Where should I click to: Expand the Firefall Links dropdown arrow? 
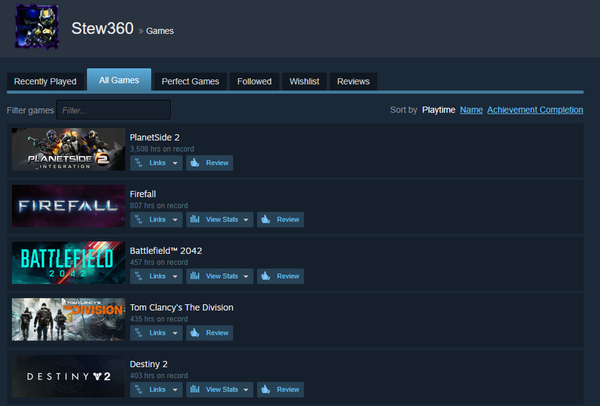(175, 220)
